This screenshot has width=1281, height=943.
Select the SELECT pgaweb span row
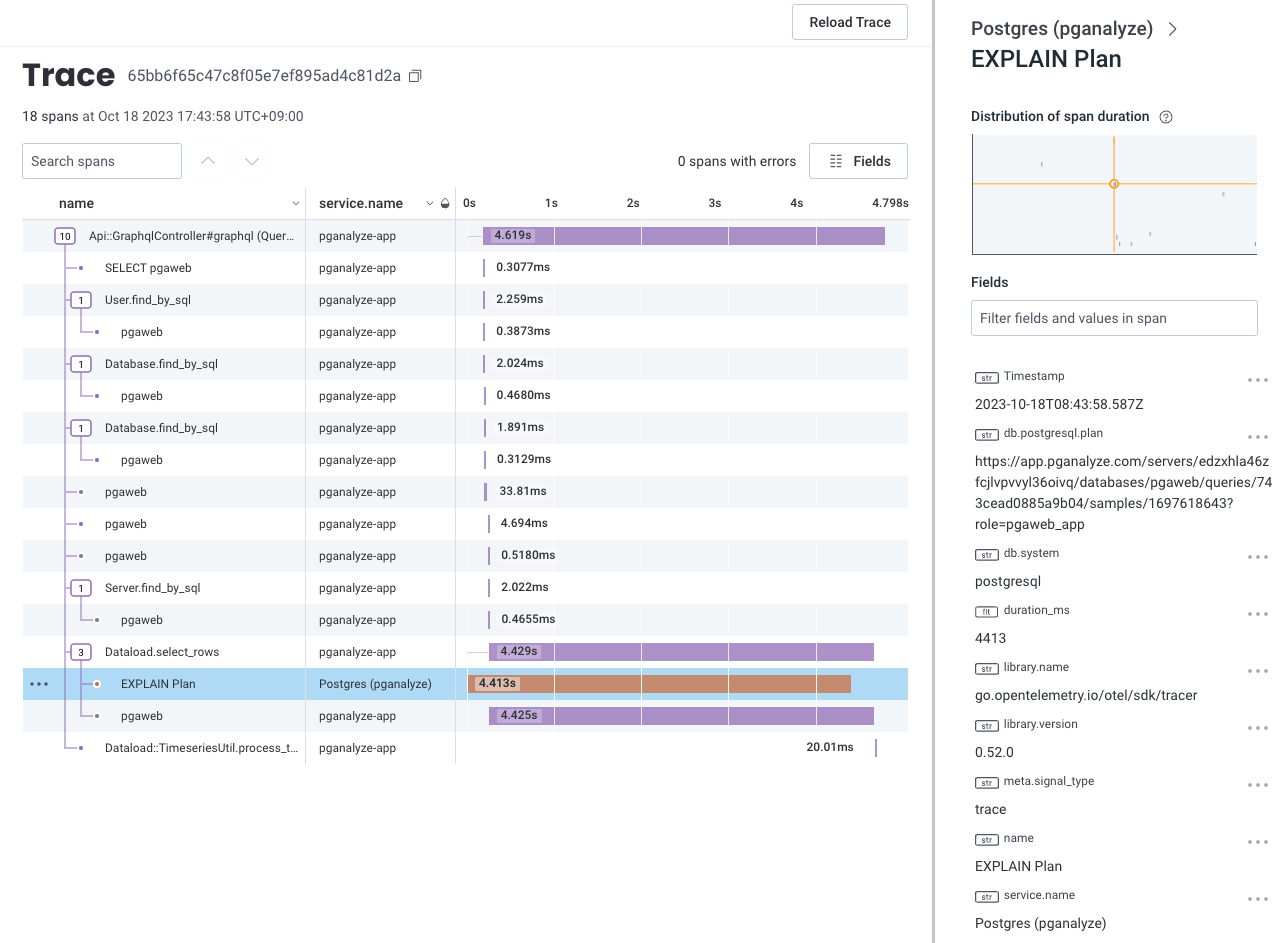coord(465,268)
